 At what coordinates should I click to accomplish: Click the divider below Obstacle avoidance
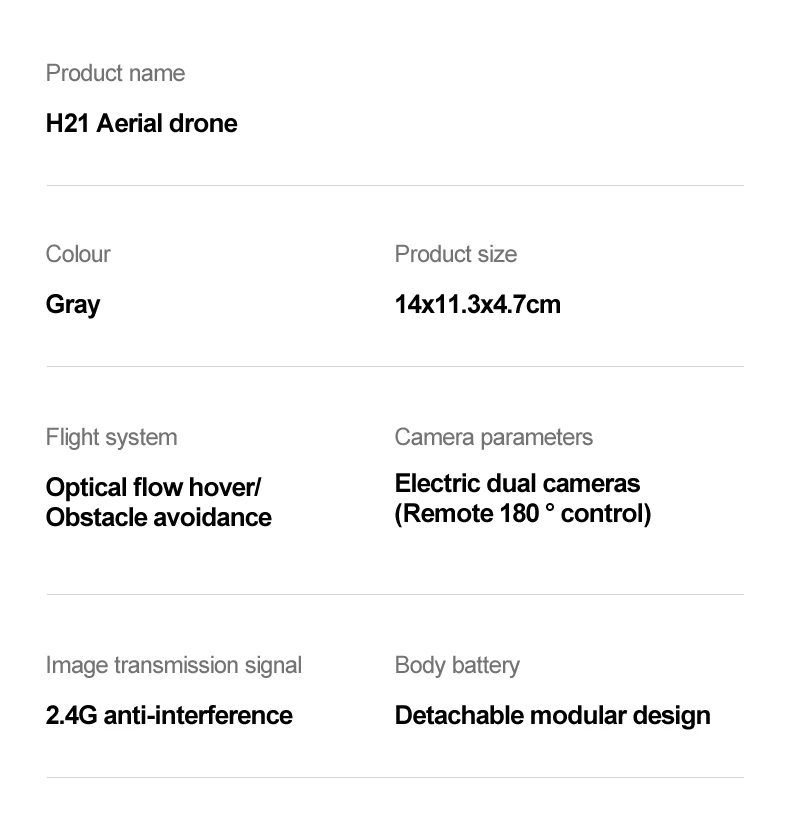click(x=395, y=594)
